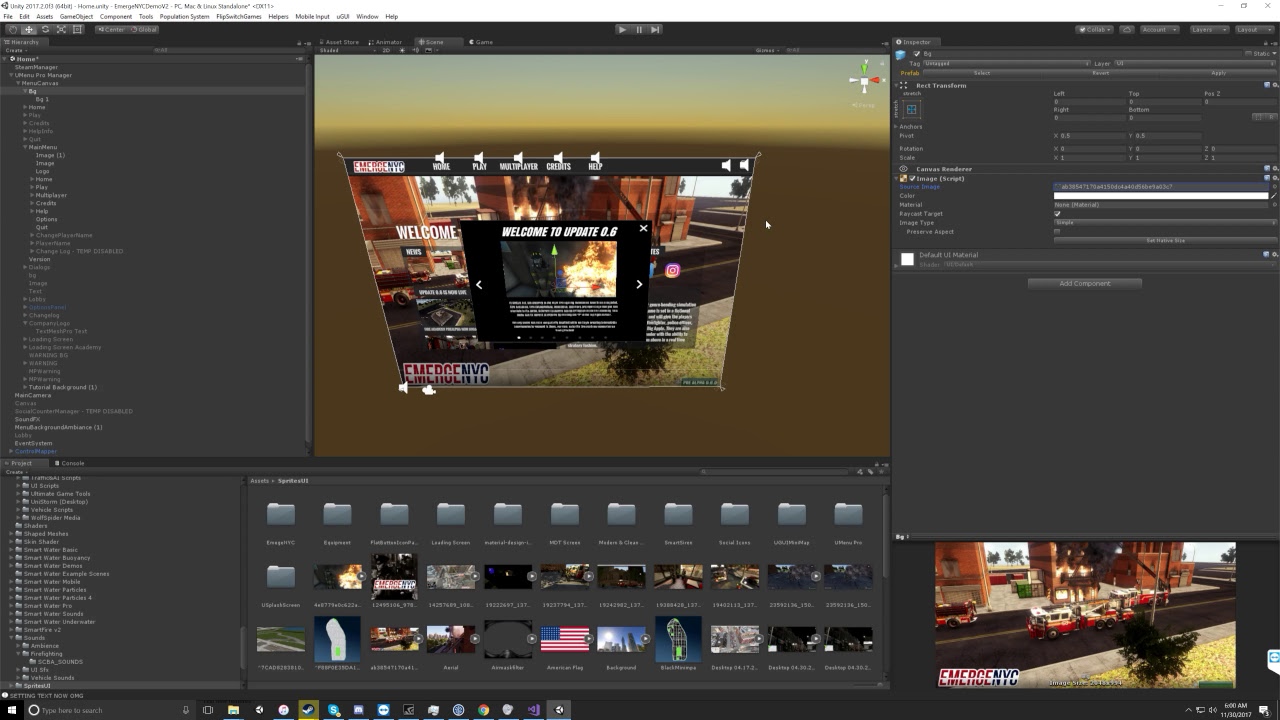
Task: Select the Move tool
Action: pyautogui.click(x=28, y=29)
